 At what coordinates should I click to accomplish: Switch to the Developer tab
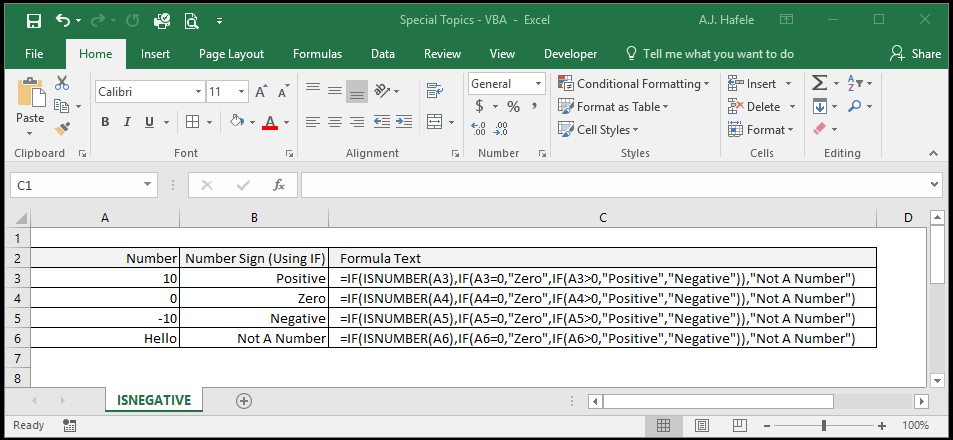pos(570,54)
